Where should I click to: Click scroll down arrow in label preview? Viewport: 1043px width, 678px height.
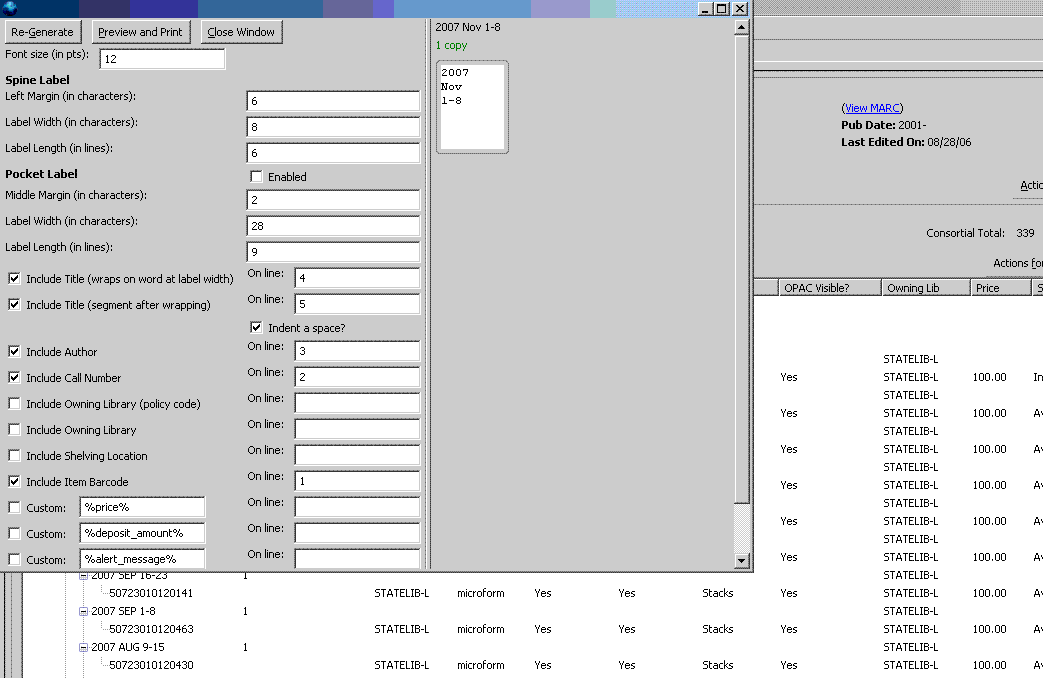pyautogui.click(x=741, y=561)
